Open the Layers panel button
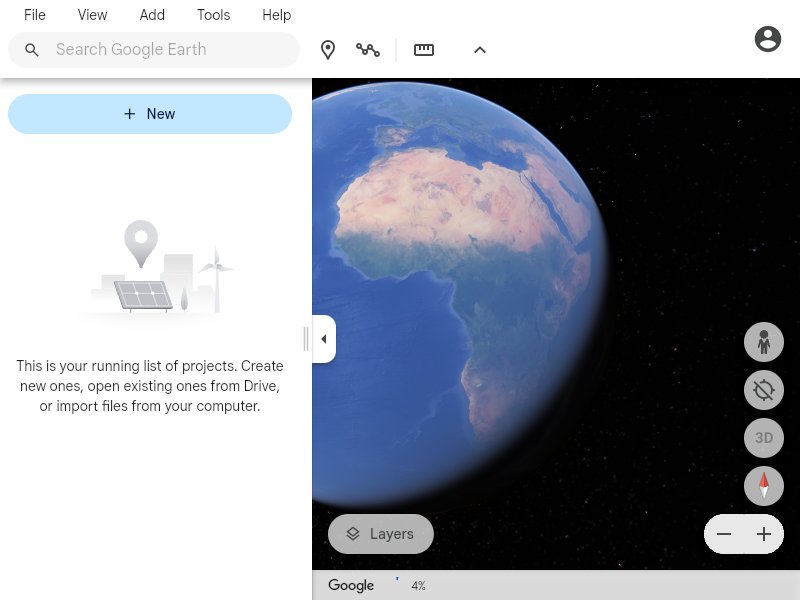 click(x=381, y=534)
